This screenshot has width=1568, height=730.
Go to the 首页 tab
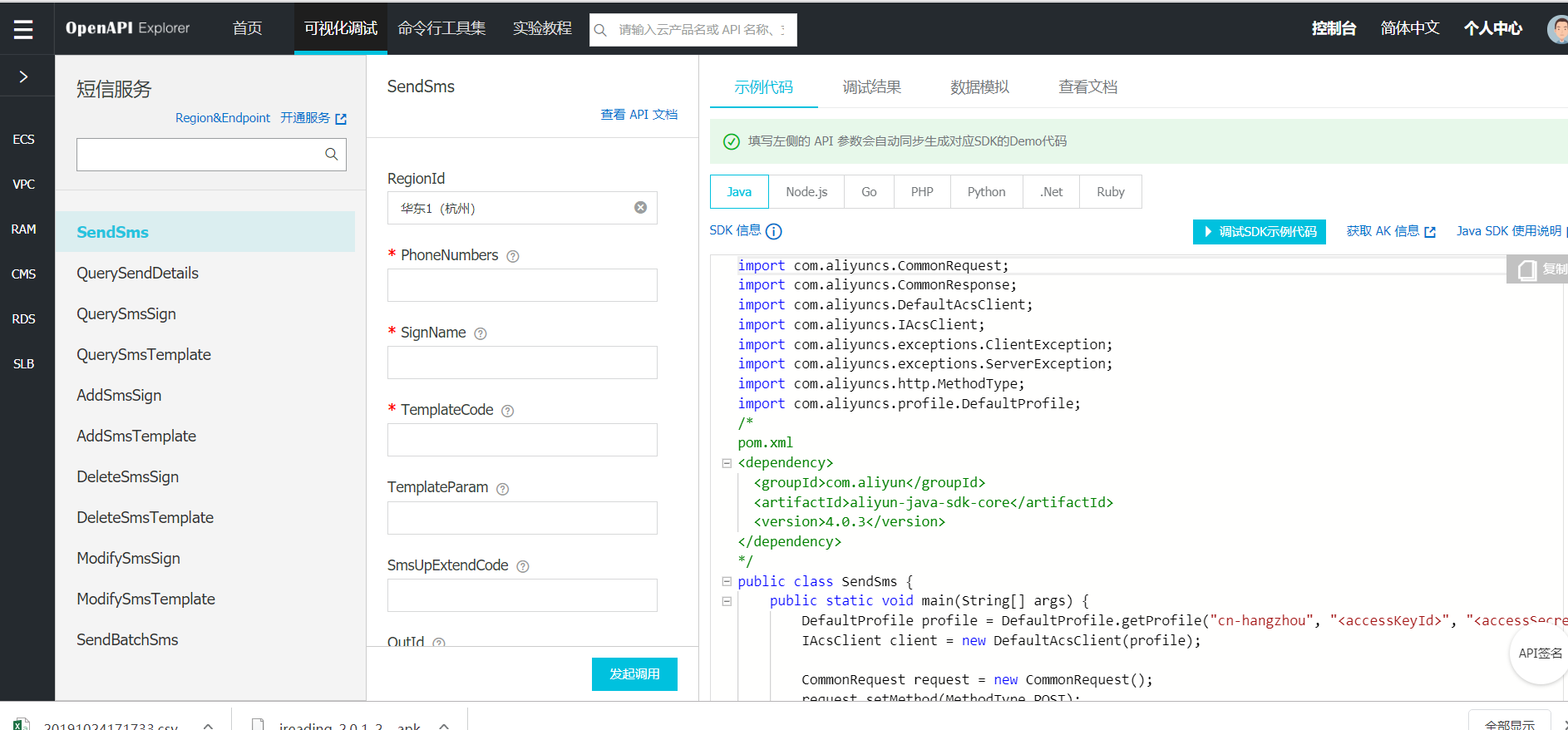coord(247,28)
